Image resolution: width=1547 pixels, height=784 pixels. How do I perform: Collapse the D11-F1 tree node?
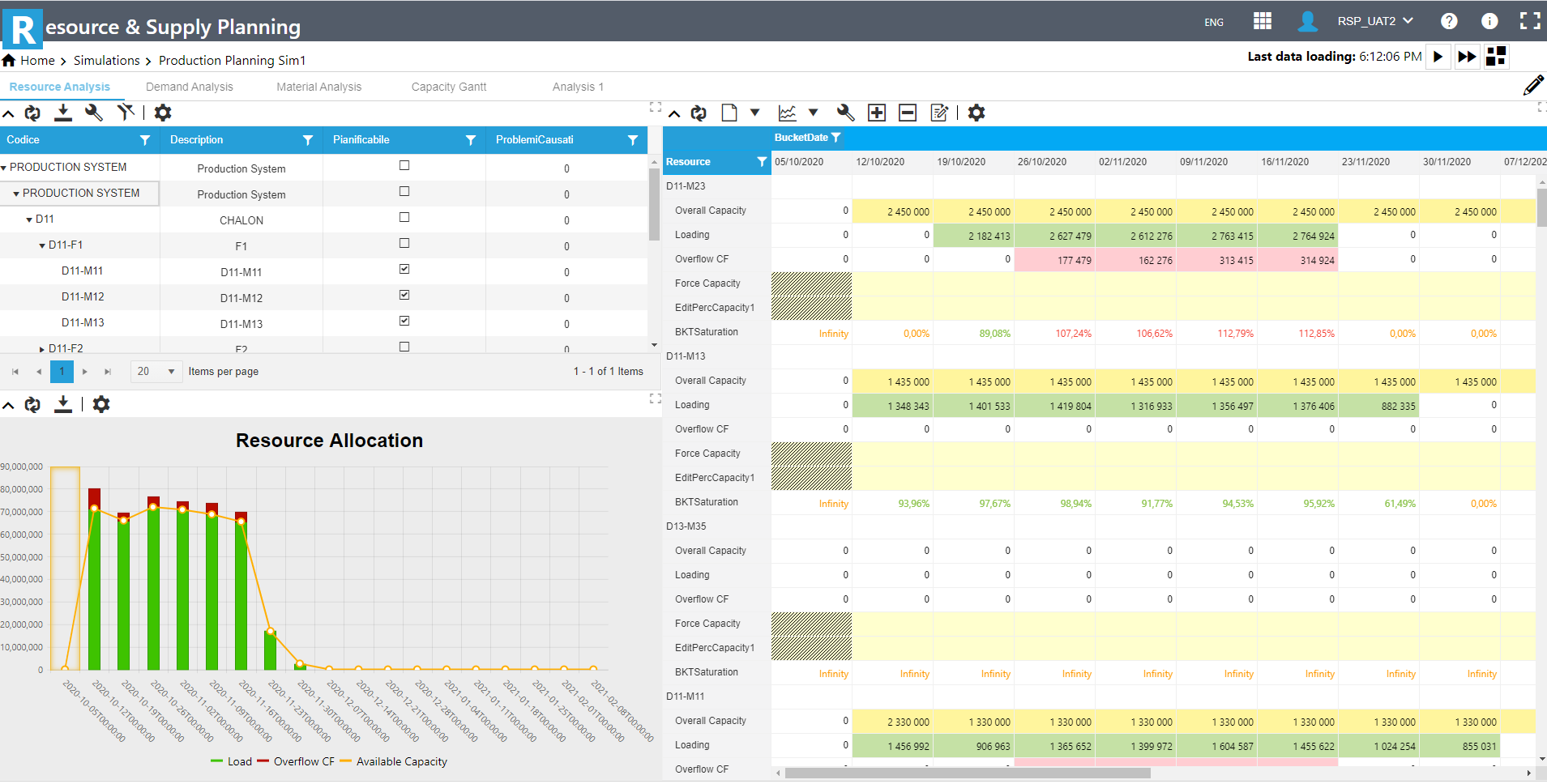41,245
